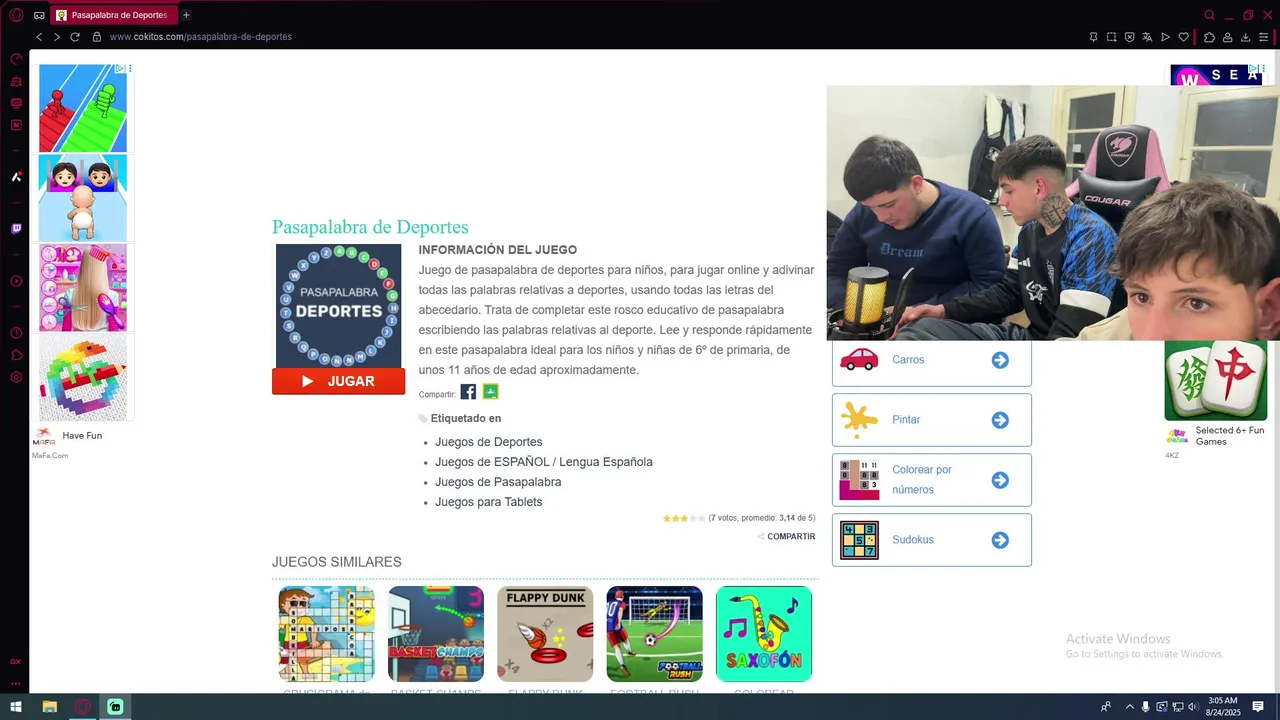Click Colorear por números arrow button
Image resolution: width=1280 pixels, height=720 pixels.
1000,480
